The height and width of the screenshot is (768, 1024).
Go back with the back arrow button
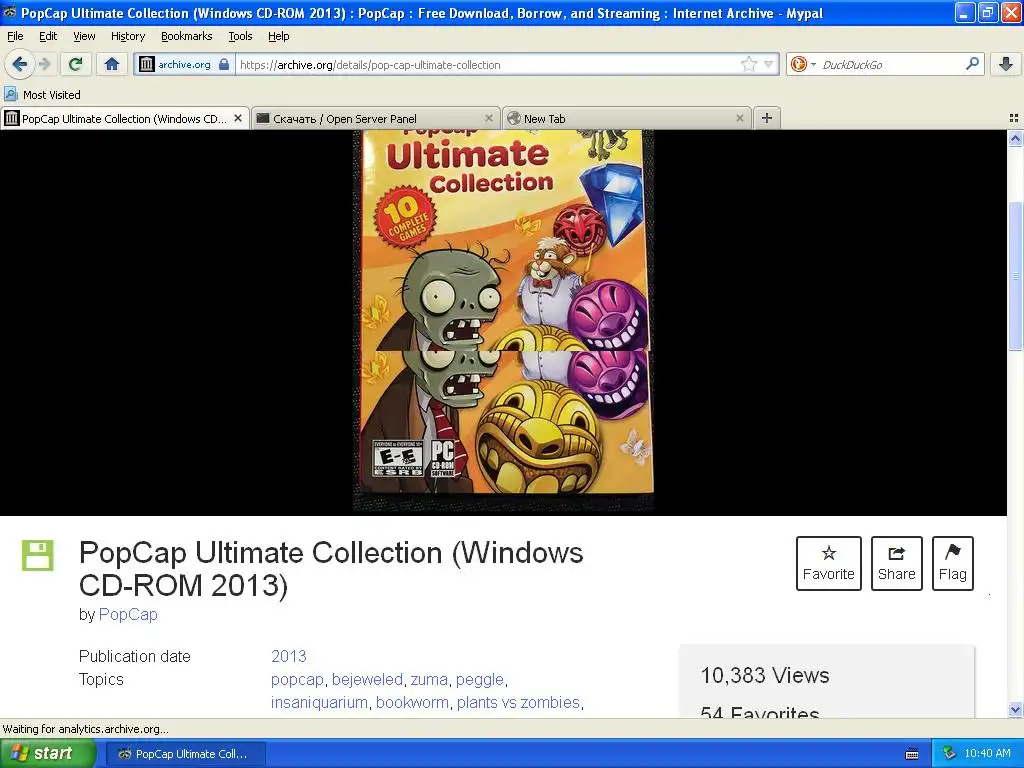(x=19, y=64)
